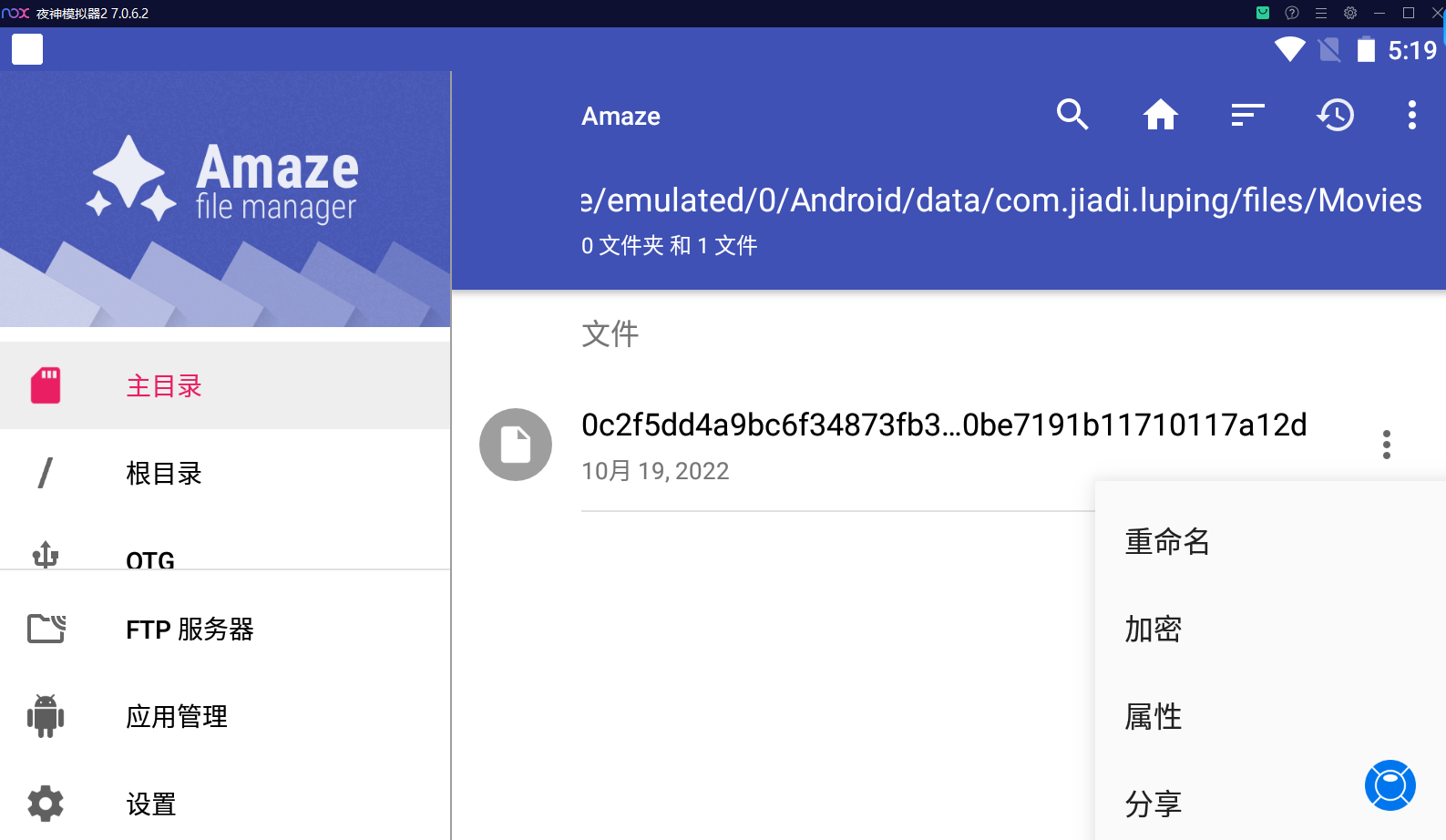Viewport: 1446px width, 840px height.
Task: Open toolbar overflow menu
Action: click(x=1411, y=115)
